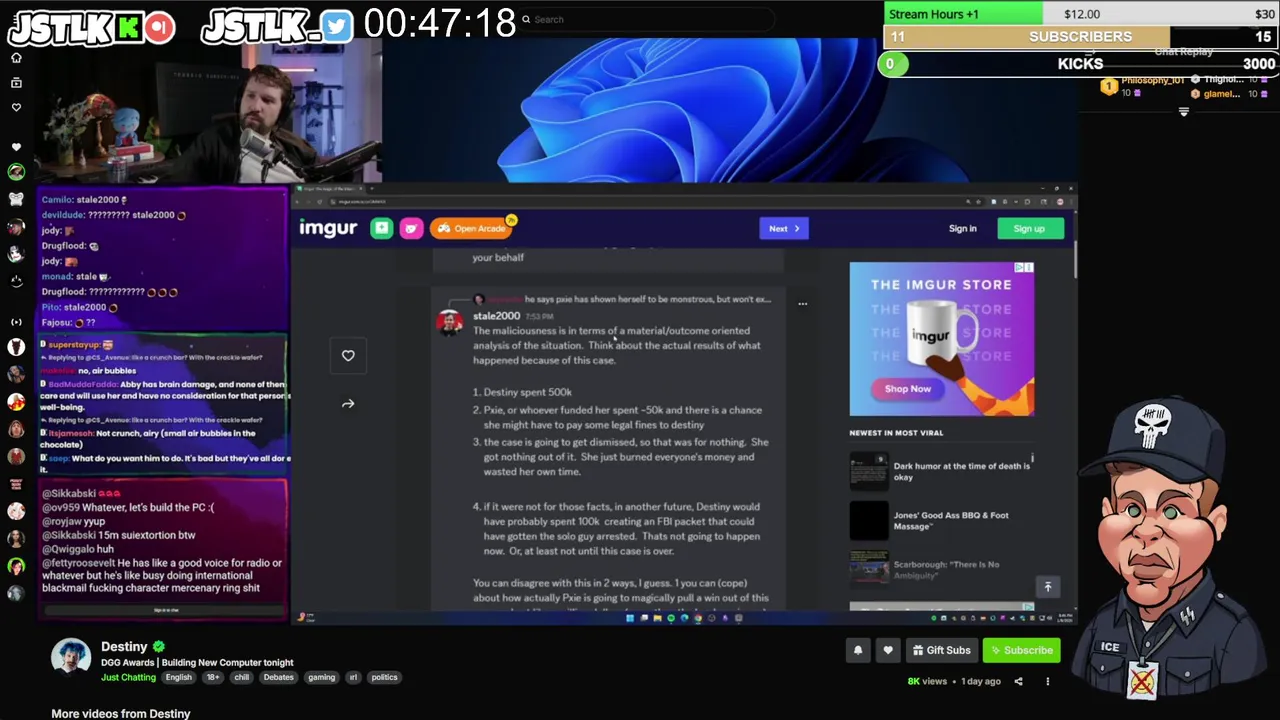Click the Chat Replay header

tap(1183, 52)
